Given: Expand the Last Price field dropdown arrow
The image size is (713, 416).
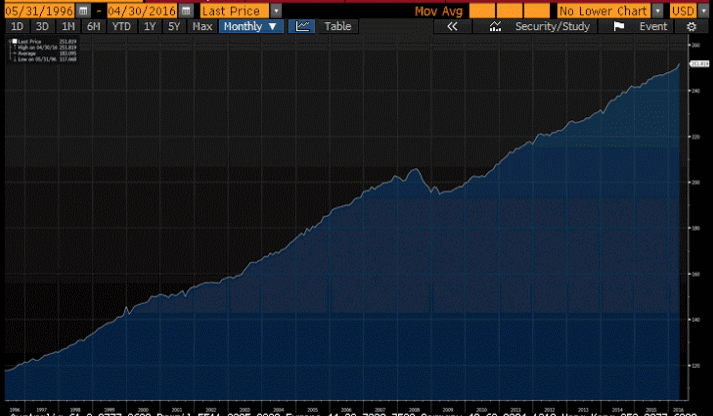Looking at the screenshot, I should click(x=276, y=10).
